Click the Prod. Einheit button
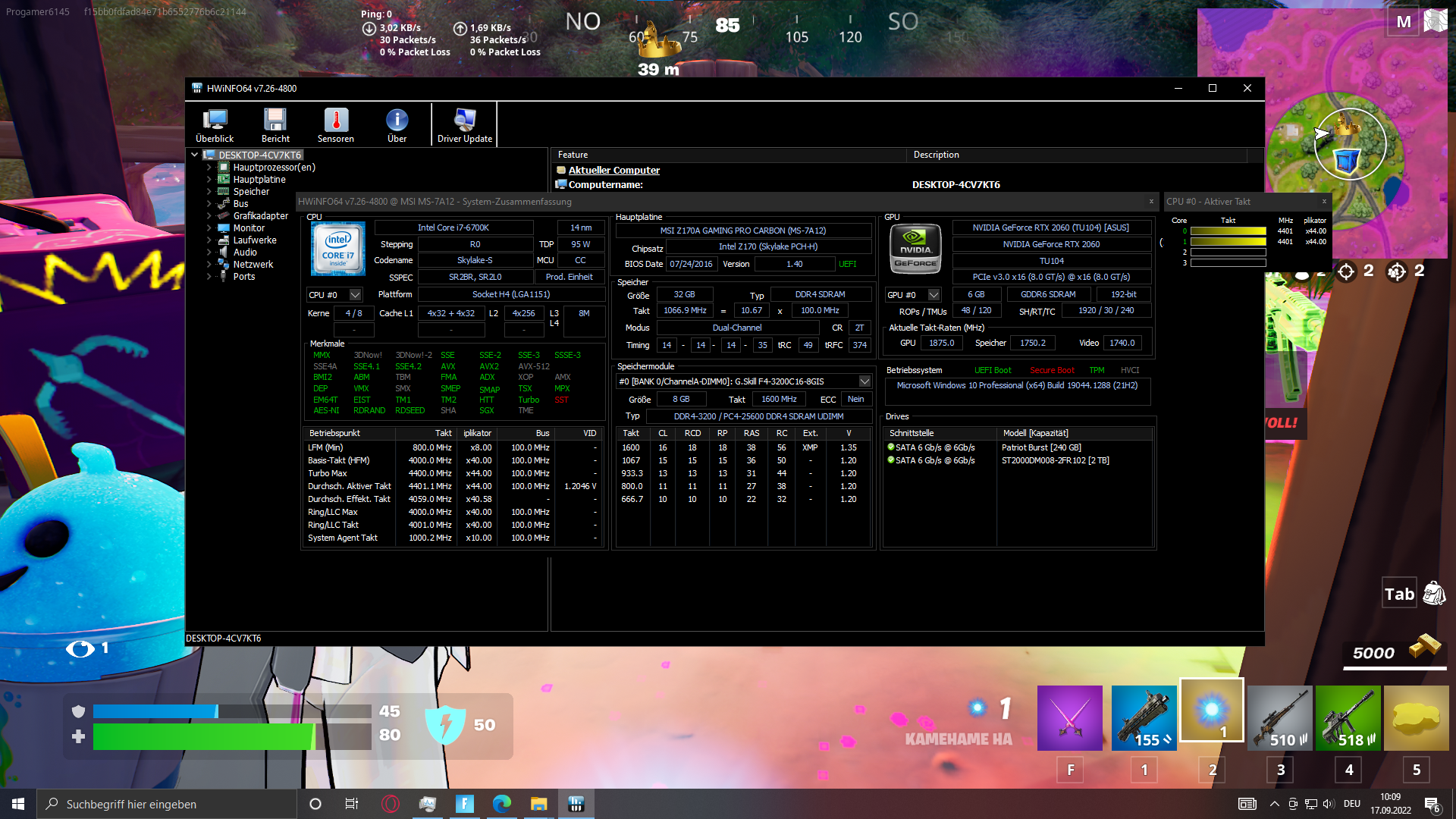The width and height of the screenshot is (1456, 819). point(570,277)
